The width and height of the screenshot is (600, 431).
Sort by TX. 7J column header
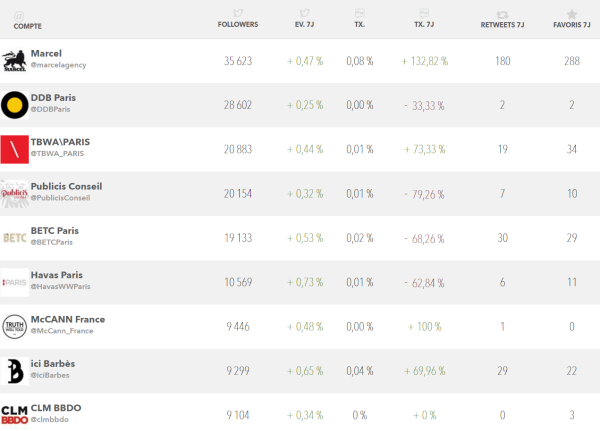425,24
